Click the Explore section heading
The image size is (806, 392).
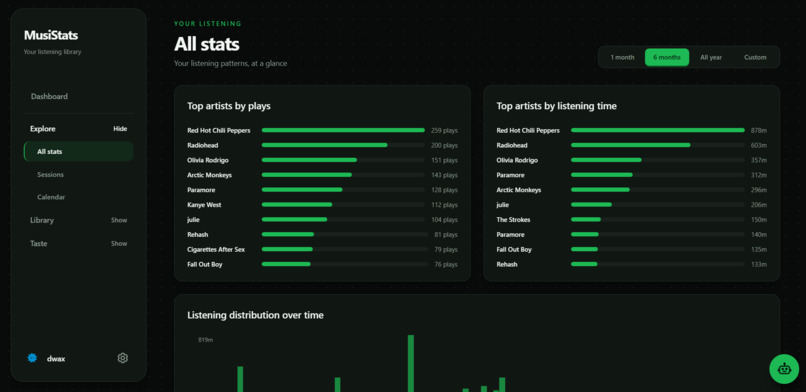(43, 129)
